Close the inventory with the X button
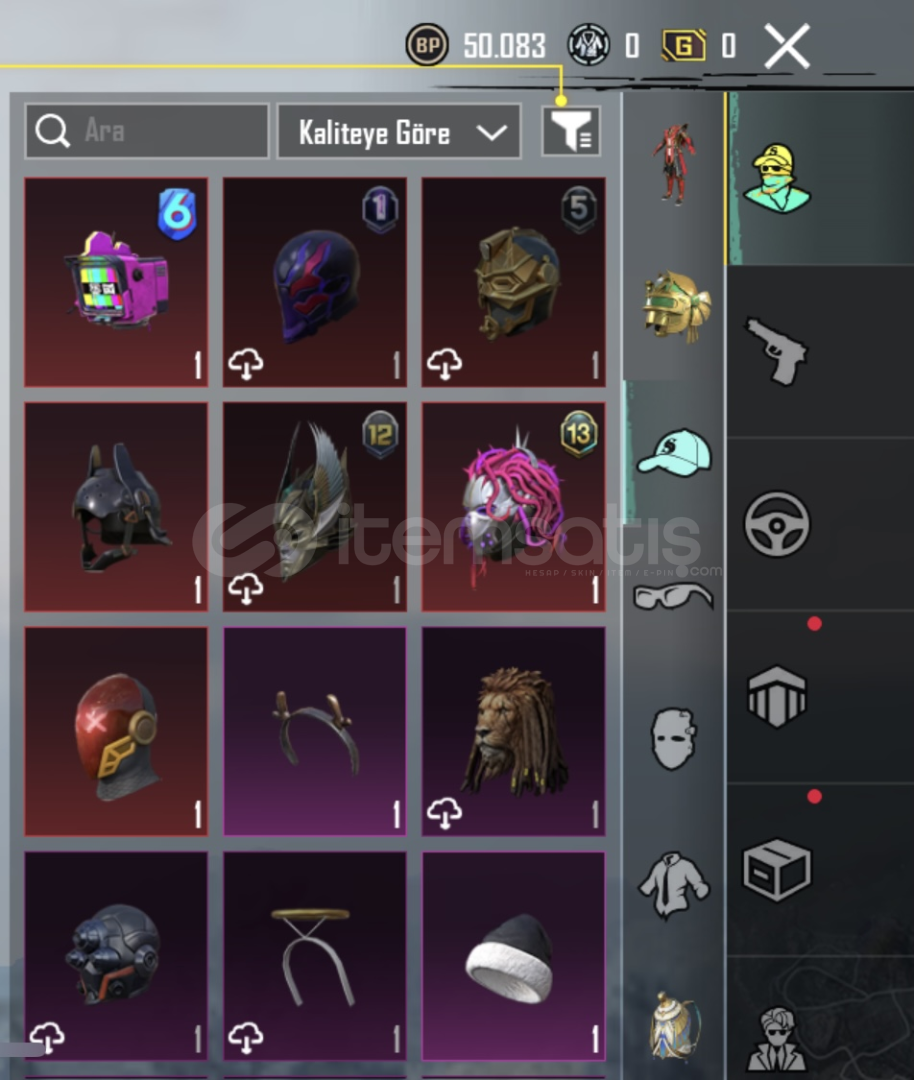The image size is (914, 1080). click(787, 46)
